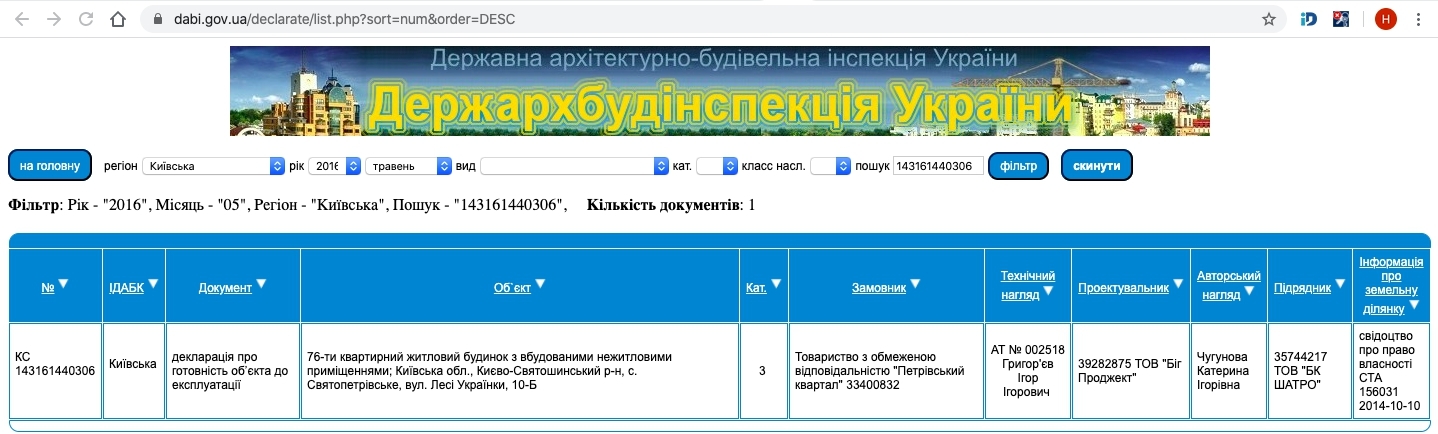Click the пошук search field
1438x434 pixels.
pos(938,166)
